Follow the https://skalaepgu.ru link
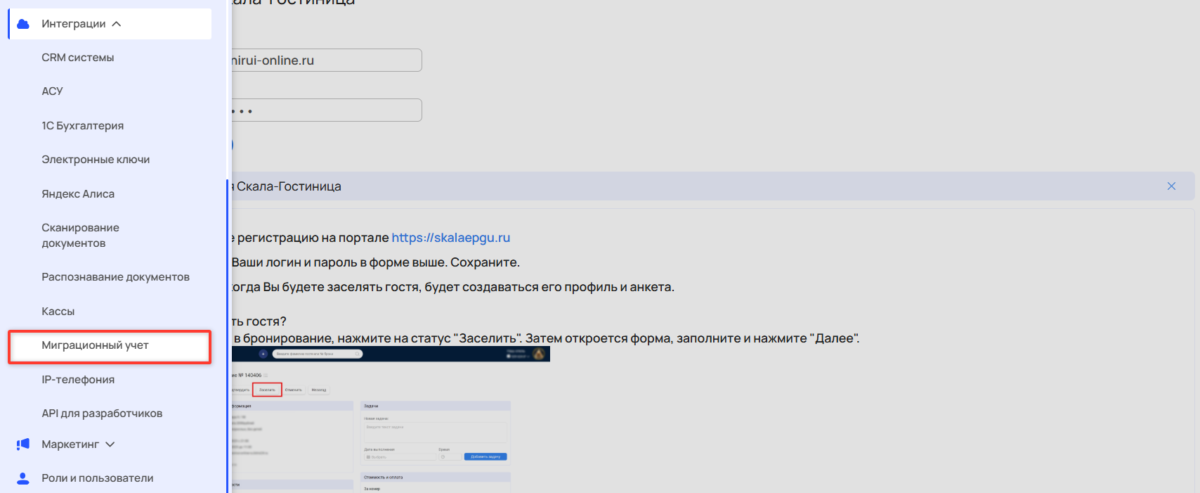Screen dimensions: 1200x493 coord(451,238)
